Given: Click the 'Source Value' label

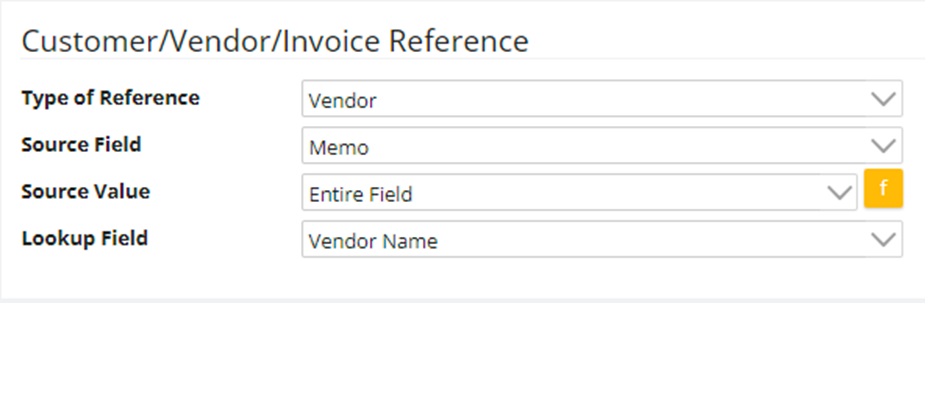Looking at the screenshot, I should pyautogui.click(x=85, y=191).
